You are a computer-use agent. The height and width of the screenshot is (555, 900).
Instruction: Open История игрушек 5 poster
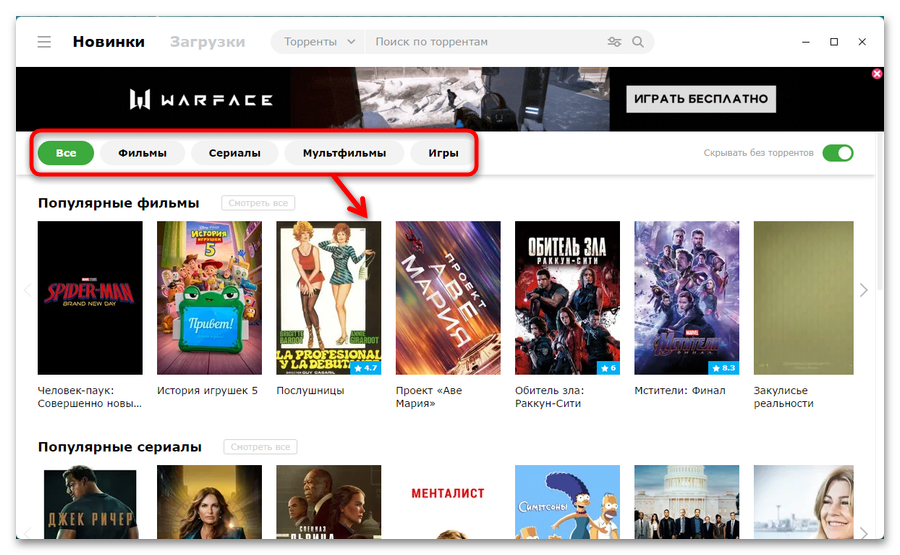coord(210,298)
